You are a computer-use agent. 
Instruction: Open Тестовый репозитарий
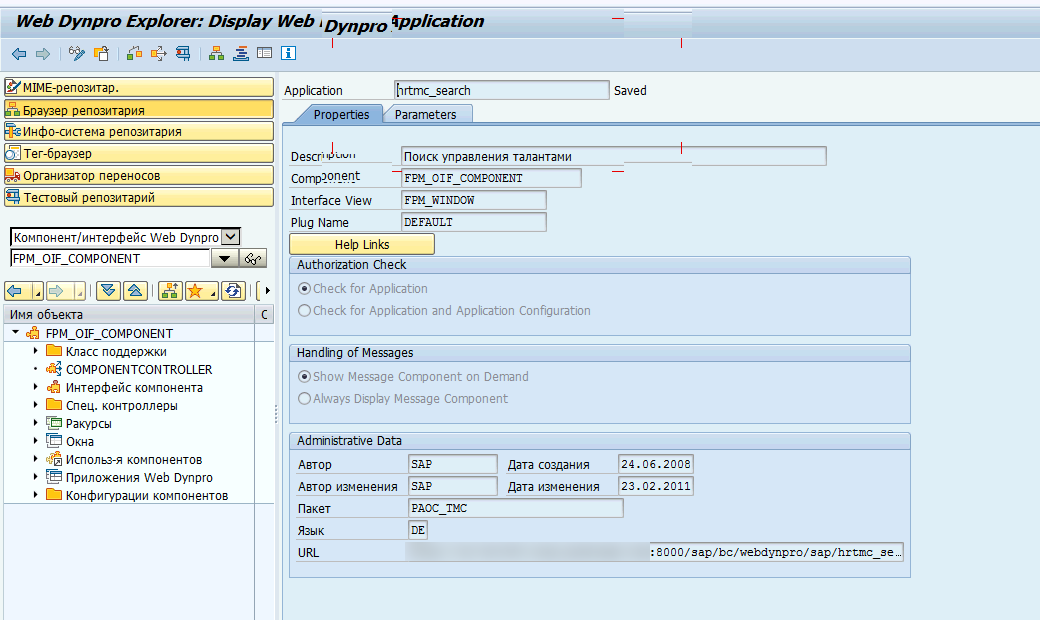coord(139,197)
